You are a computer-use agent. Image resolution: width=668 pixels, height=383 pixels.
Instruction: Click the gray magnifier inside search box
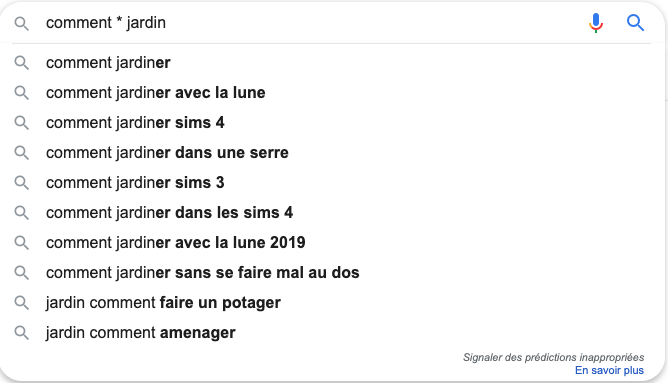pos(21,23)
